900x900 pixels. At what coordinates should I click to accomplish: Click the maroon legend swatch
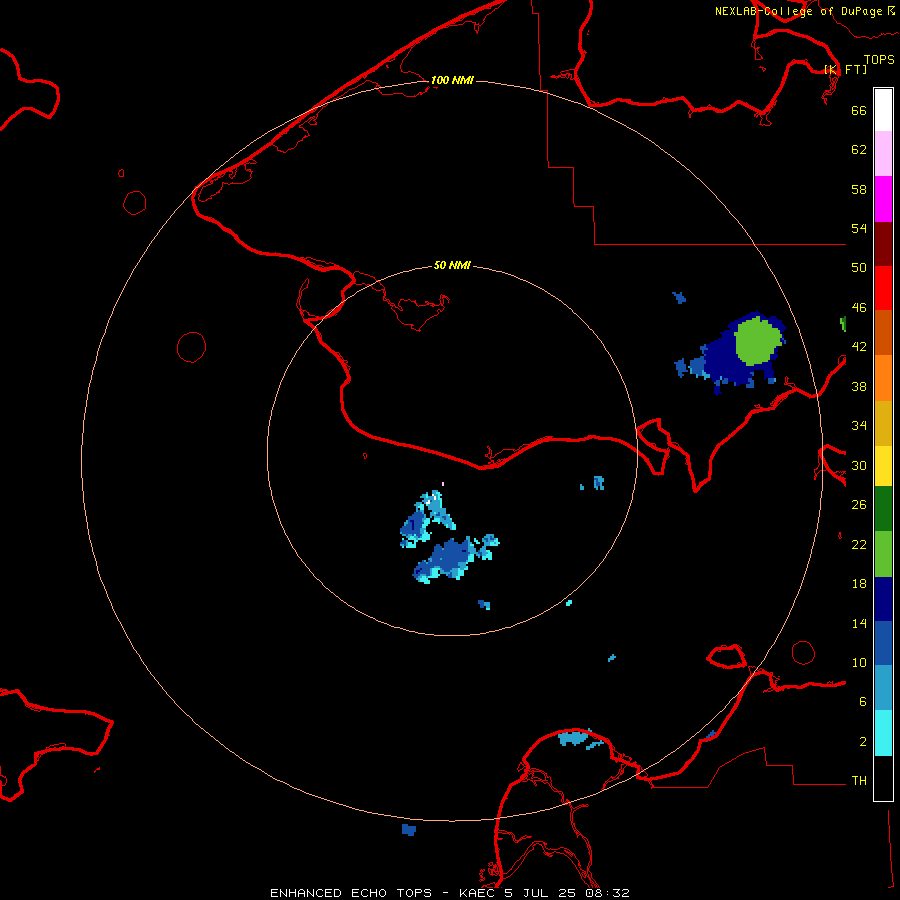883,244
